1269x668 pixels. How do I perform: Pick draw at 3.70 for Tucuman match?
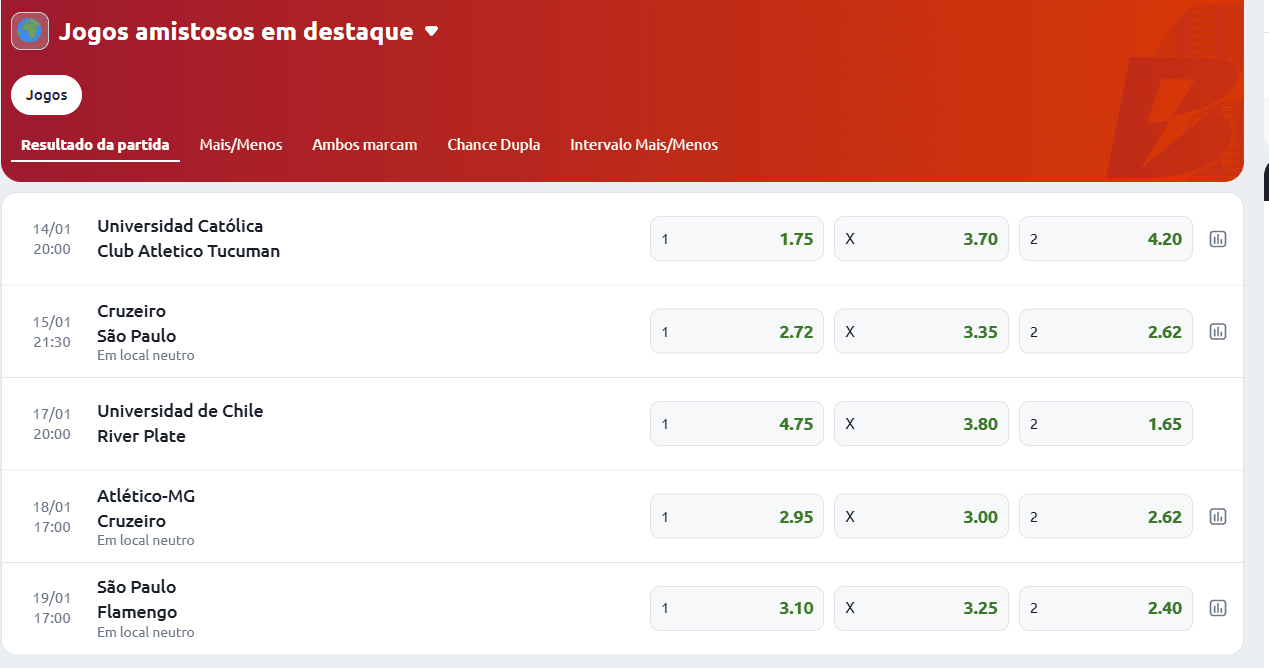pos(921,239)
